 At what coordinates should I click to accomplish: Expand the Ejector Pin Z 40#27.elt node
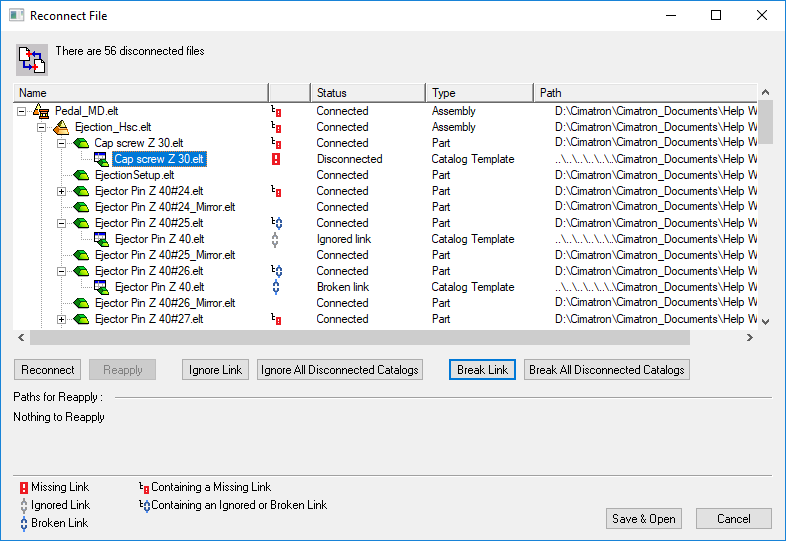(61, 319)
